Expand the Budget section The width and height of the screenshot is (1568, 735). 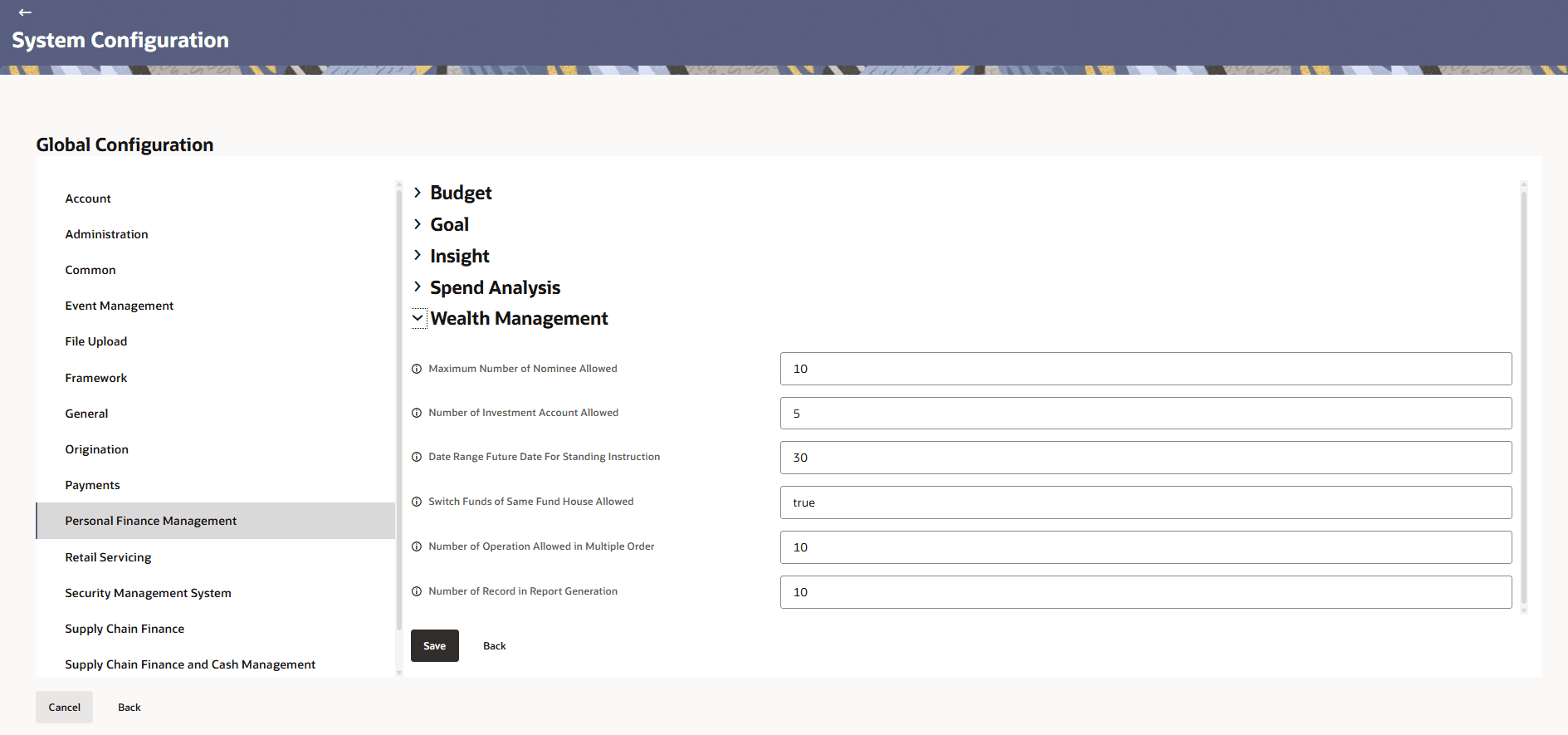418,193
